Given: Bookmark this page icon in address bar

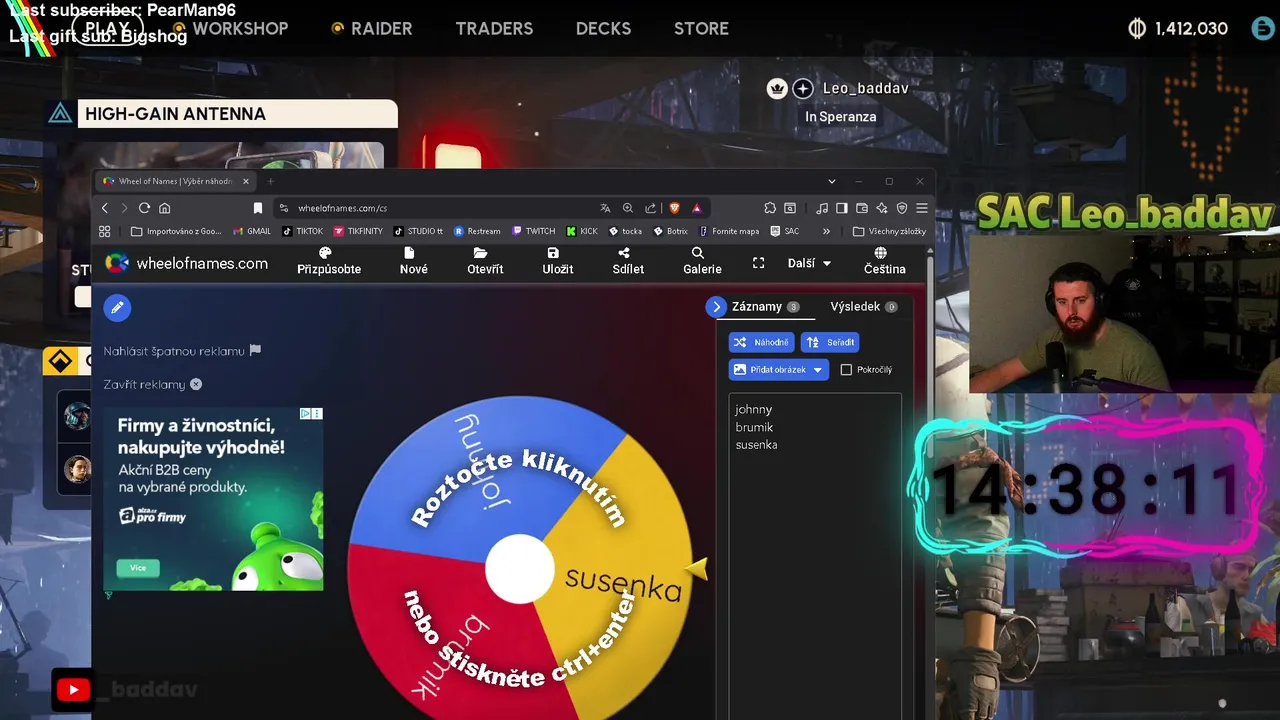Looking at the screenshot, I should (x=257, y=208).
